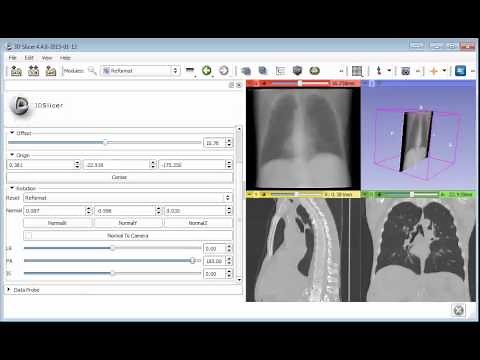The image size is (480, 360).
Task: Open the Help menu
Action: 65,58
